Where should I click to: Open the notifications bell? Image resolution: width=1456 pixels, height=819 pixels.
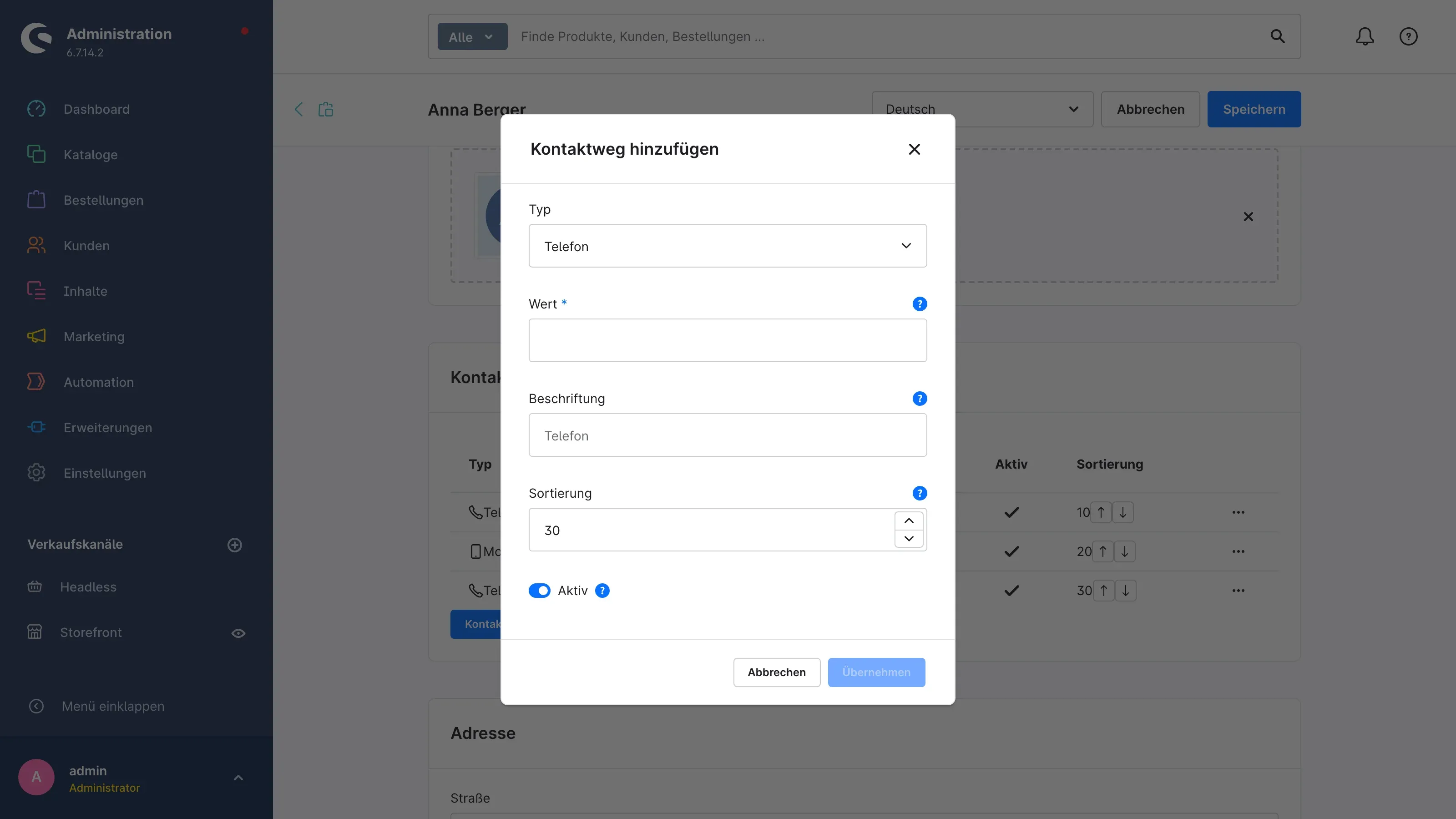(1365, 36)
